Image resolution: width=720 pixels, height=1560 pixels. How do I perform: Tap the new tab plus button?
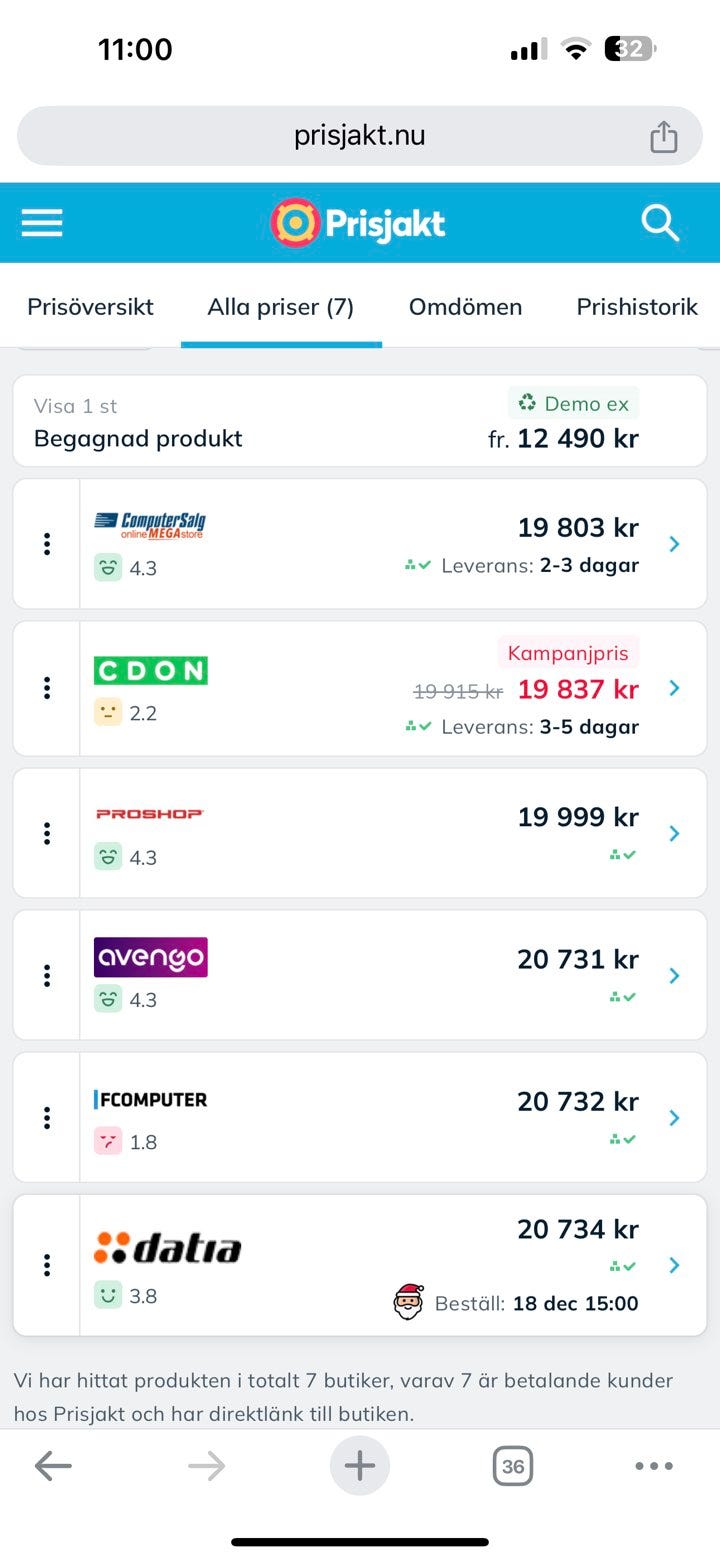click(x=360, y=1466)
